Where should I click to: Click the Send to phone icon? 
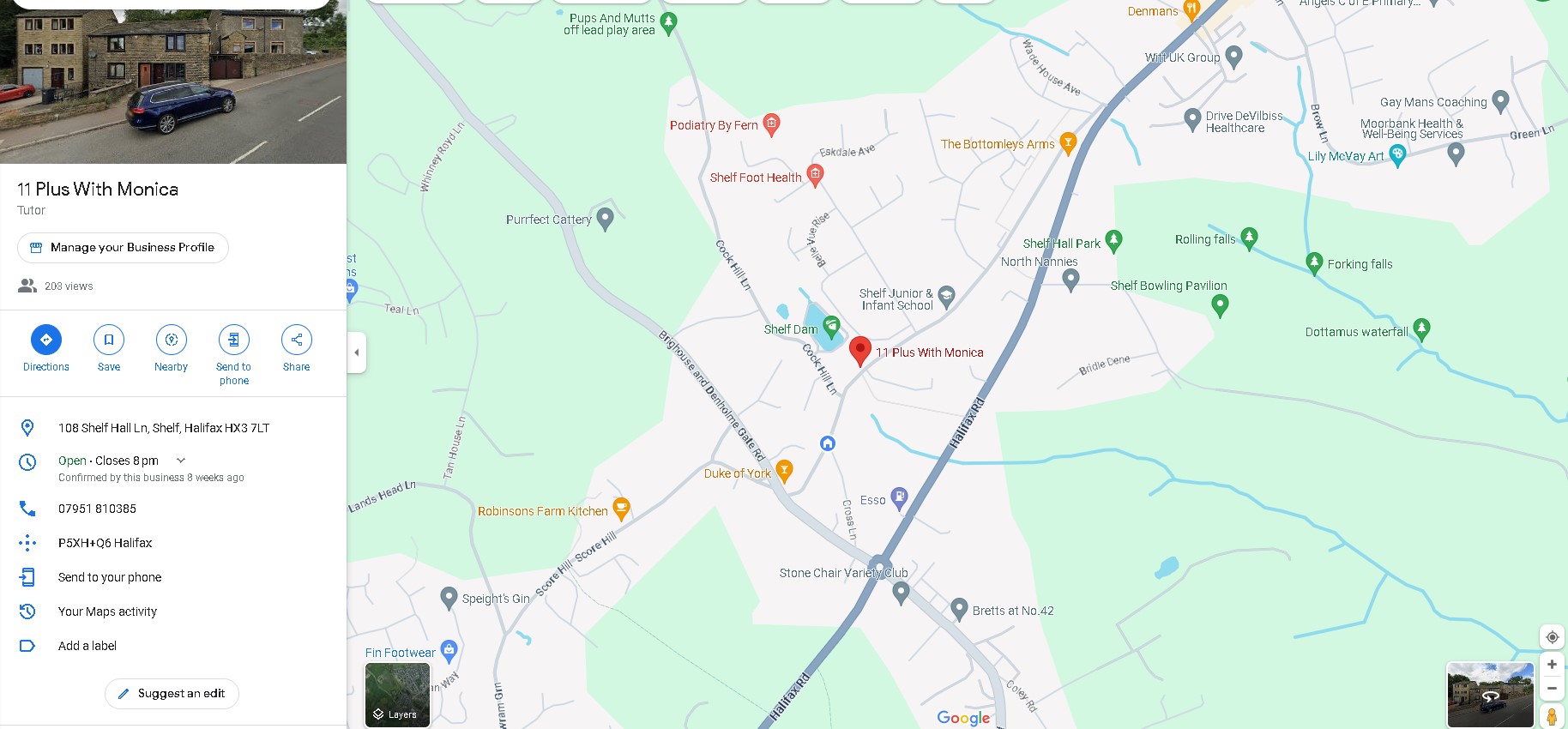[234, 340]
